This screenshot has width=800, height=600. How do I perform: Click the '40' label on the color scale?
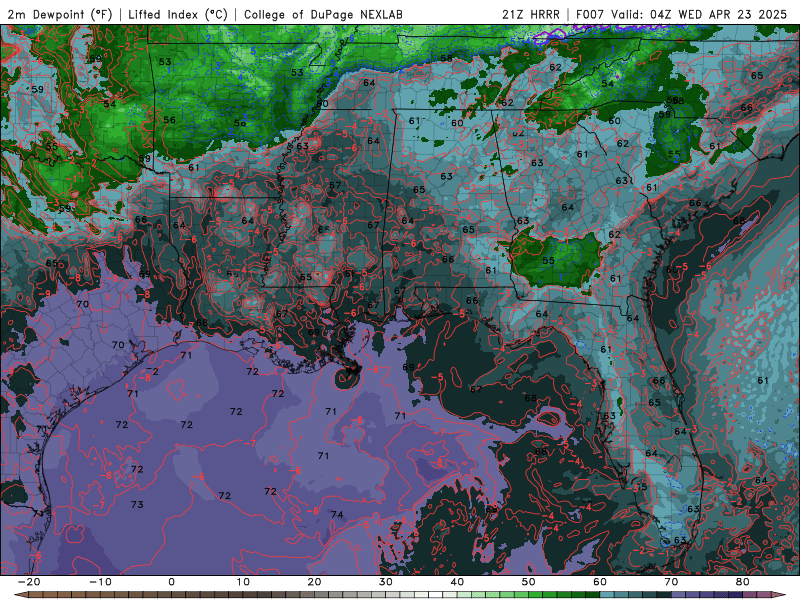[x=457, y=582]
